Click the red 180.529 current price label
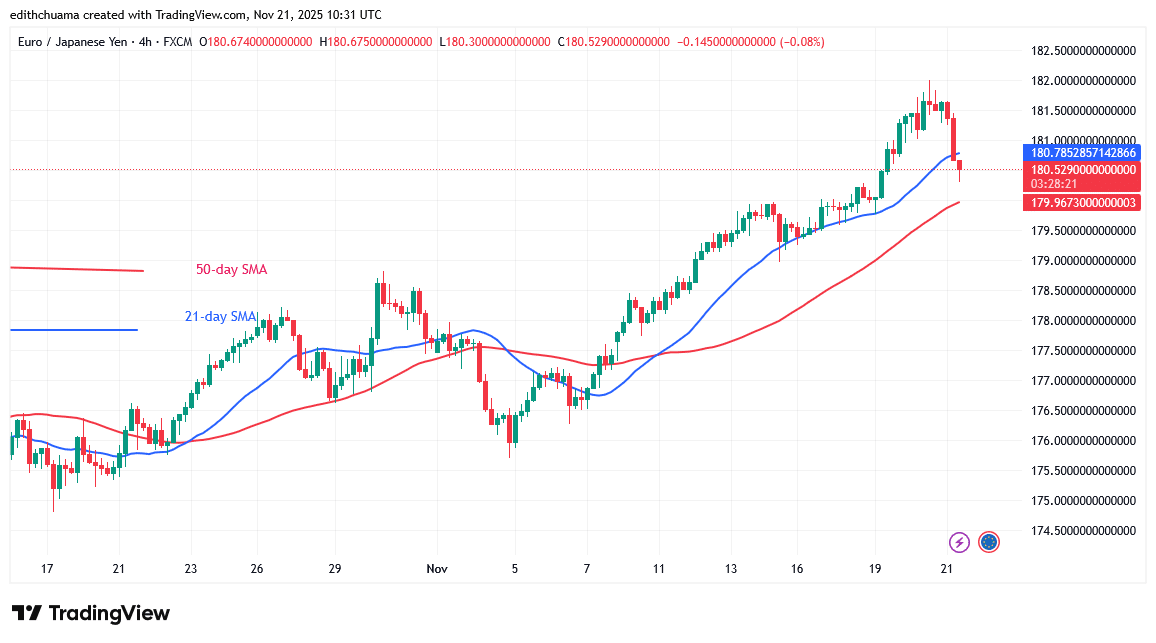 [x=1081, y=170]
